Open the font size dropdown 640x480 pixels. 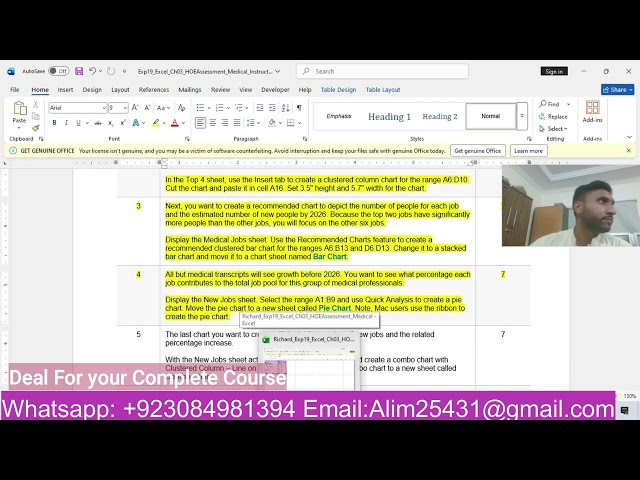[x=125, y=108]
